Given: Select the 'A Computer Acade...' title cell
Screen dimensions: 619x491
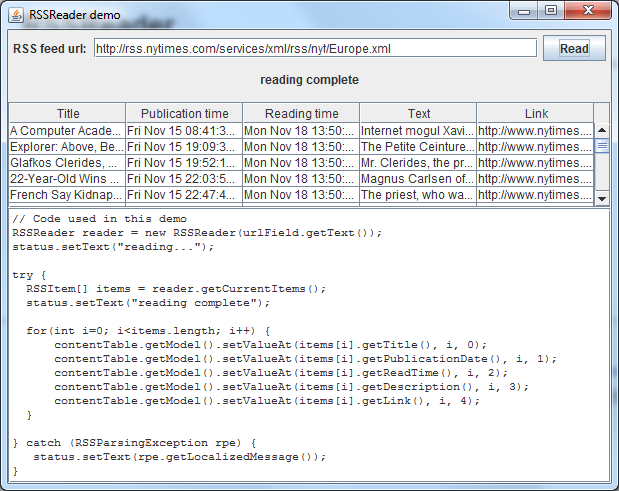Looking at the screenshot, I should click(66, 130).
